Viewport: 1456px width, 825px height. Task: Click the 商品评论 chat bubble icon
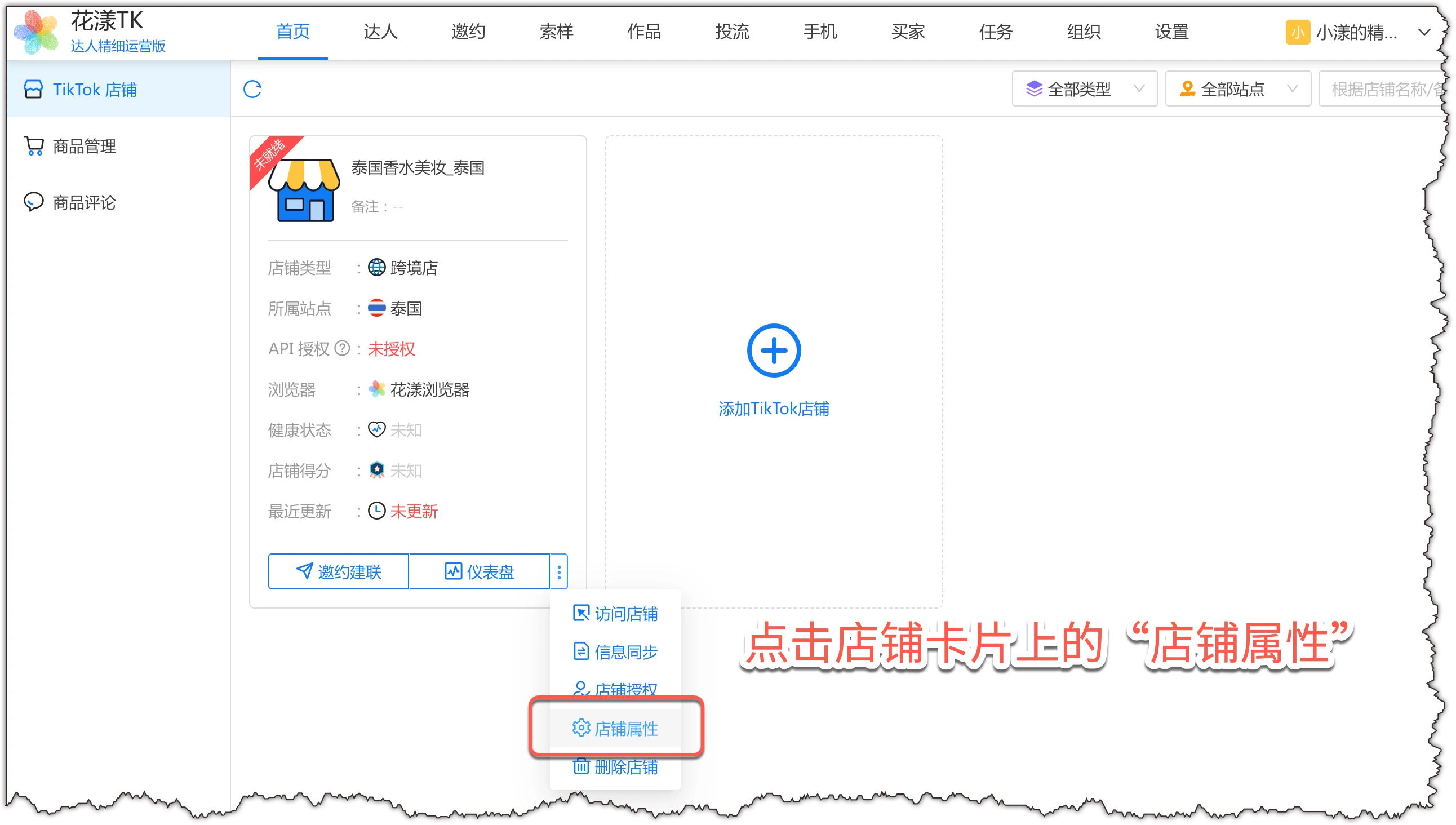point(33,202)
